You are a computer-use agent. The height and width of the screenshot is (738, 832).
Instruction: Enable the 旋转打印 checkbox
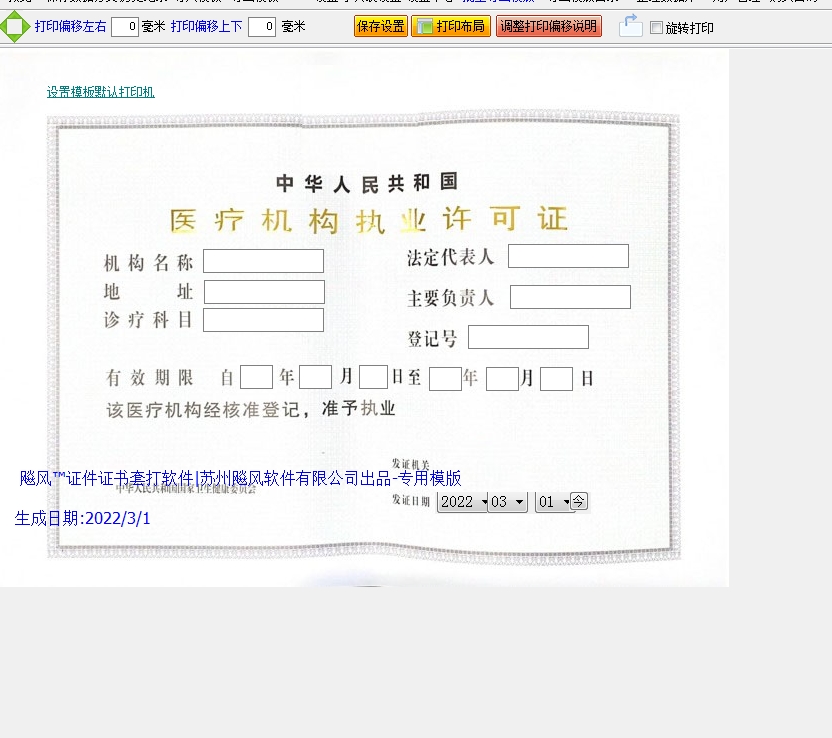(x=657, y=28)
